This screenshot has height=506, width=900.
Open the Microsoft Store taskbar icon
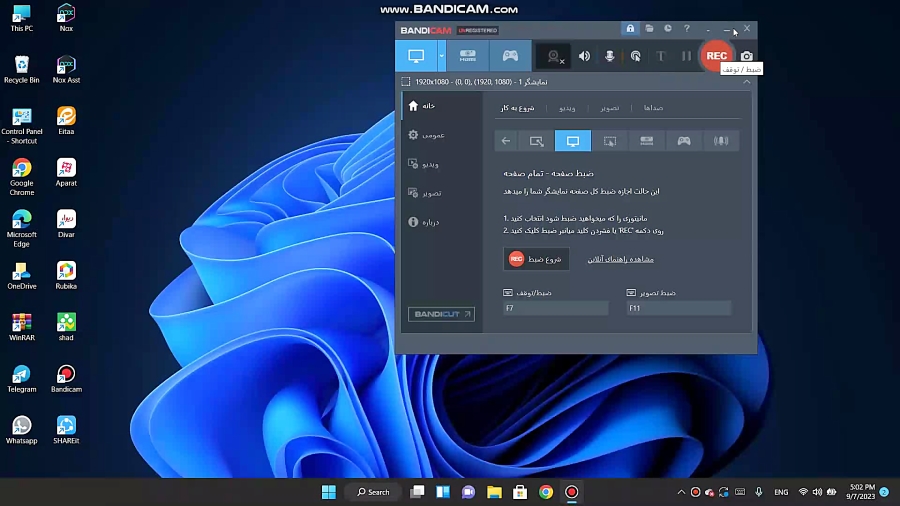click(520, 492)
